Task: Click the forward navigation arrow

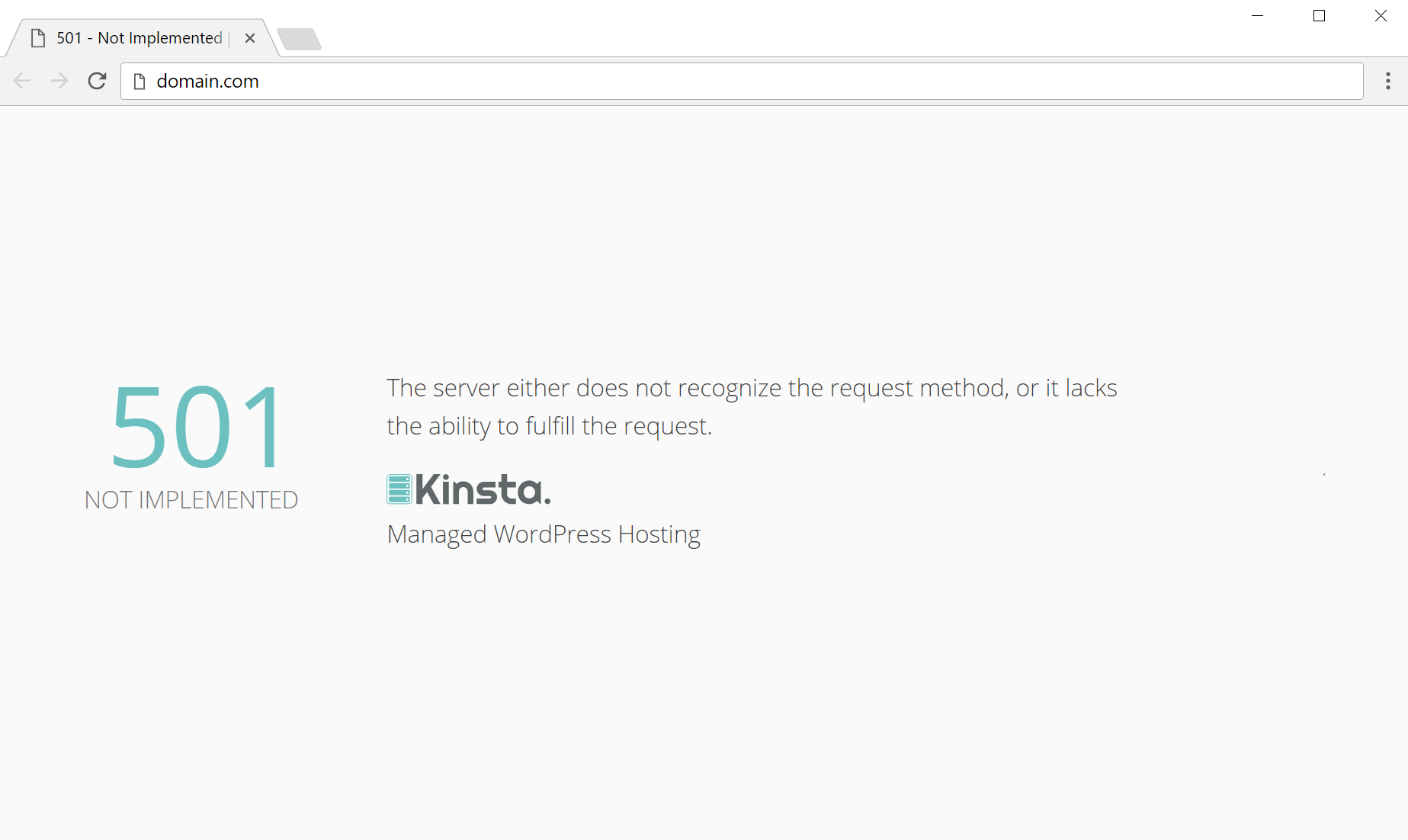Action: 59,81
